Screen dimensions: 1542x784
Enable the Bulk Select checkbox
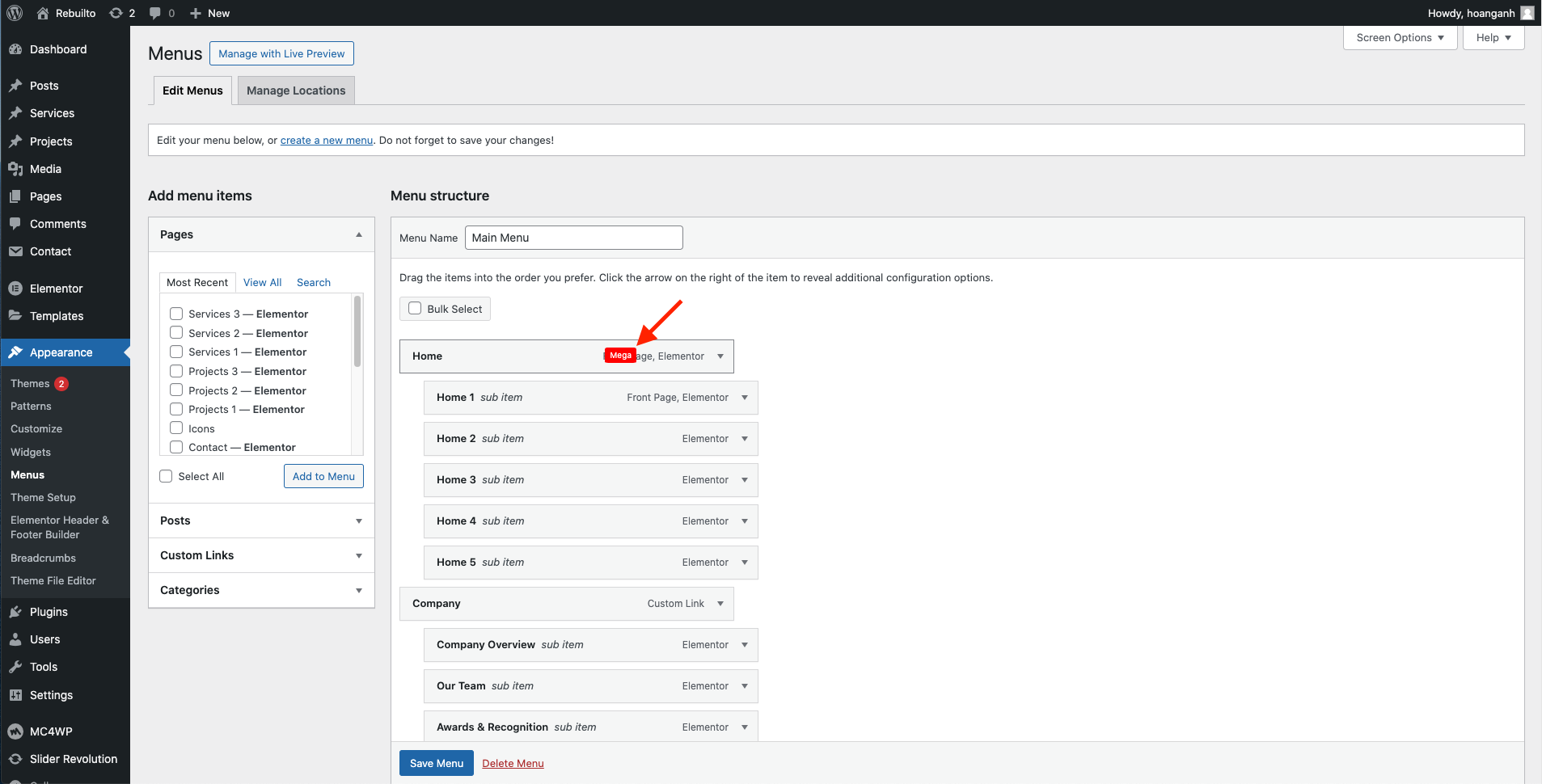415,308
